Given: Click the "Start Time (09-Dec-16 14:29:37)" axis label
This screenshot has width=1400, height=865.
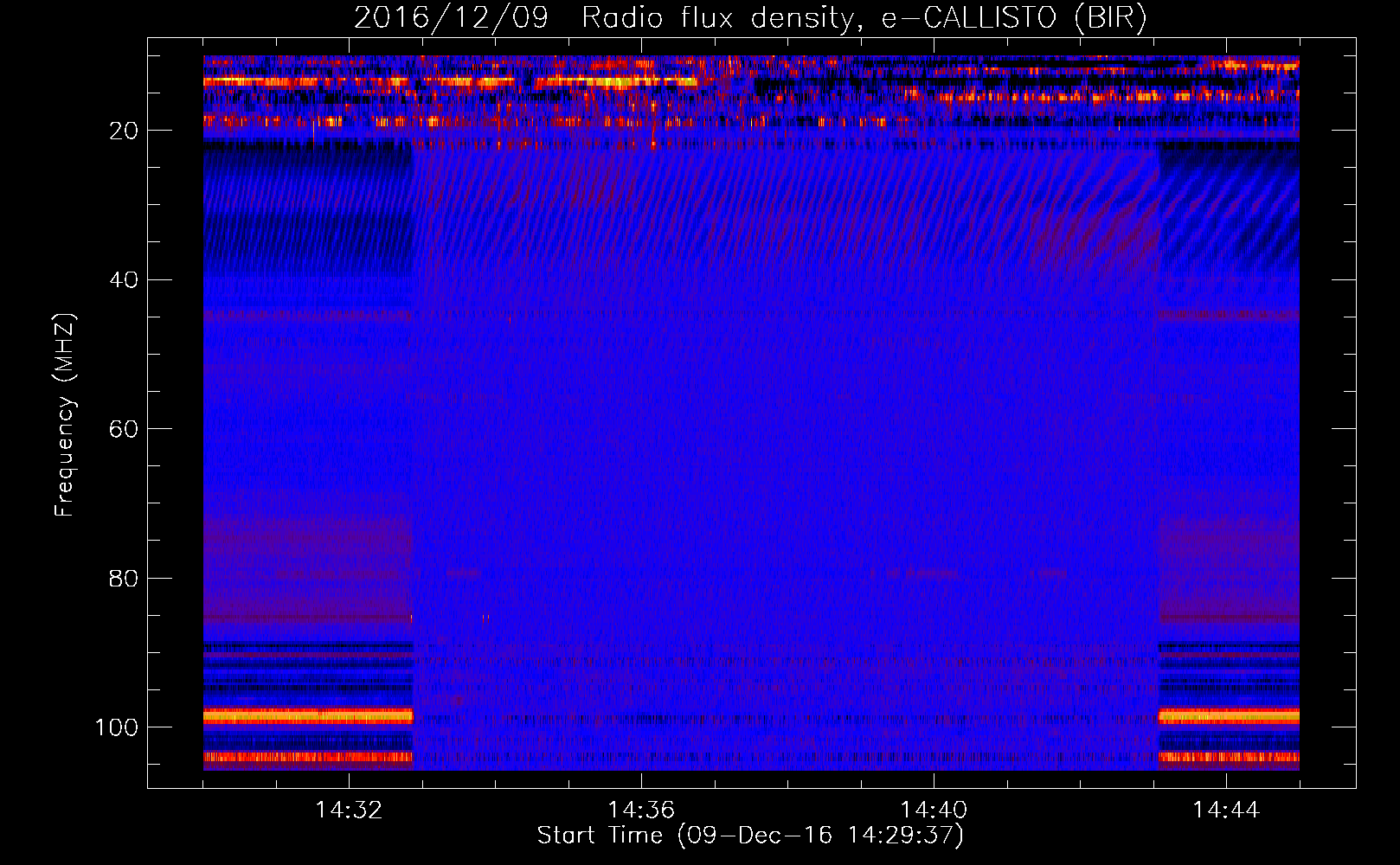Looking at the screenshot, I should click(x=750, y=836).
